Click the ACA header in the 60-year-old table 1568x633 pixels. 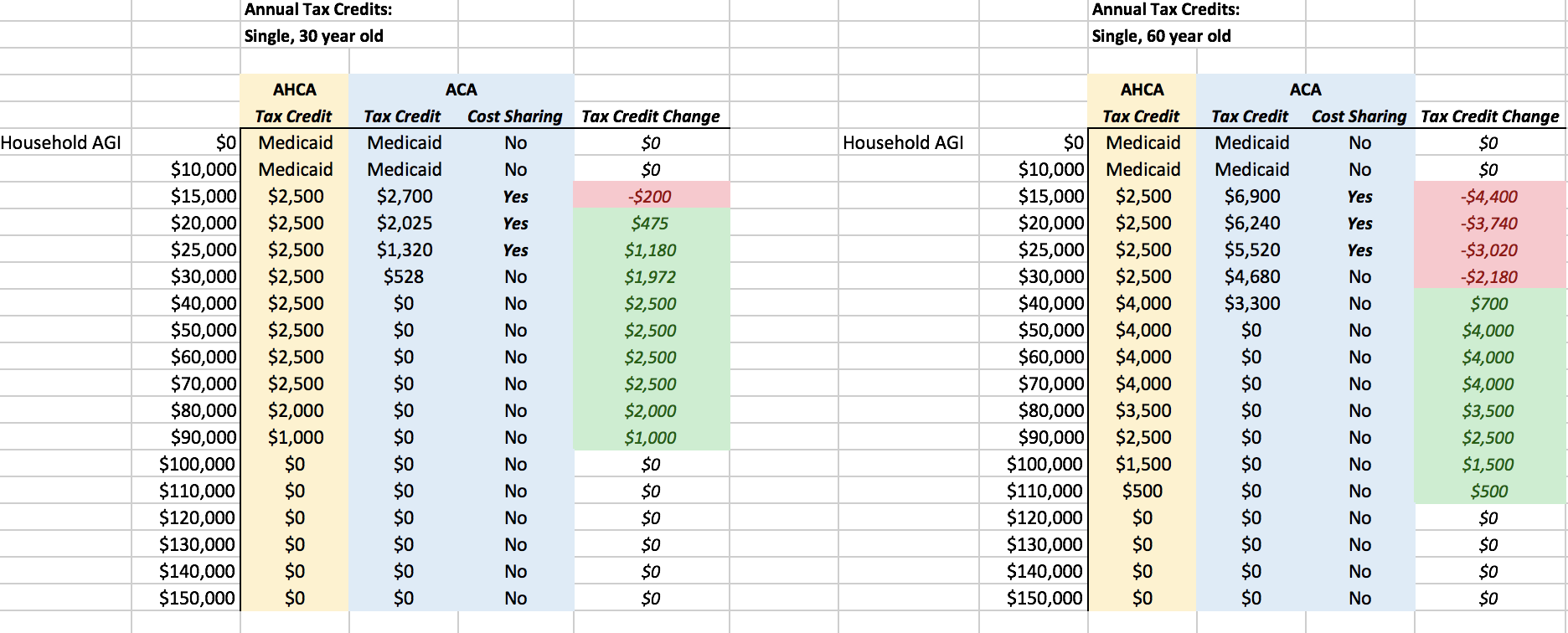pyautogui.click(x=1305, y=90)
